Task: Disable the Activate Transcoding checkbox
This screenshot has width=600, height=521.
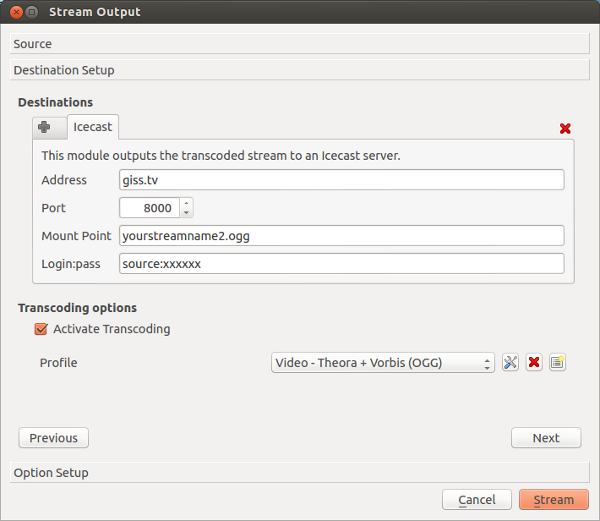Action: point(41,329)
